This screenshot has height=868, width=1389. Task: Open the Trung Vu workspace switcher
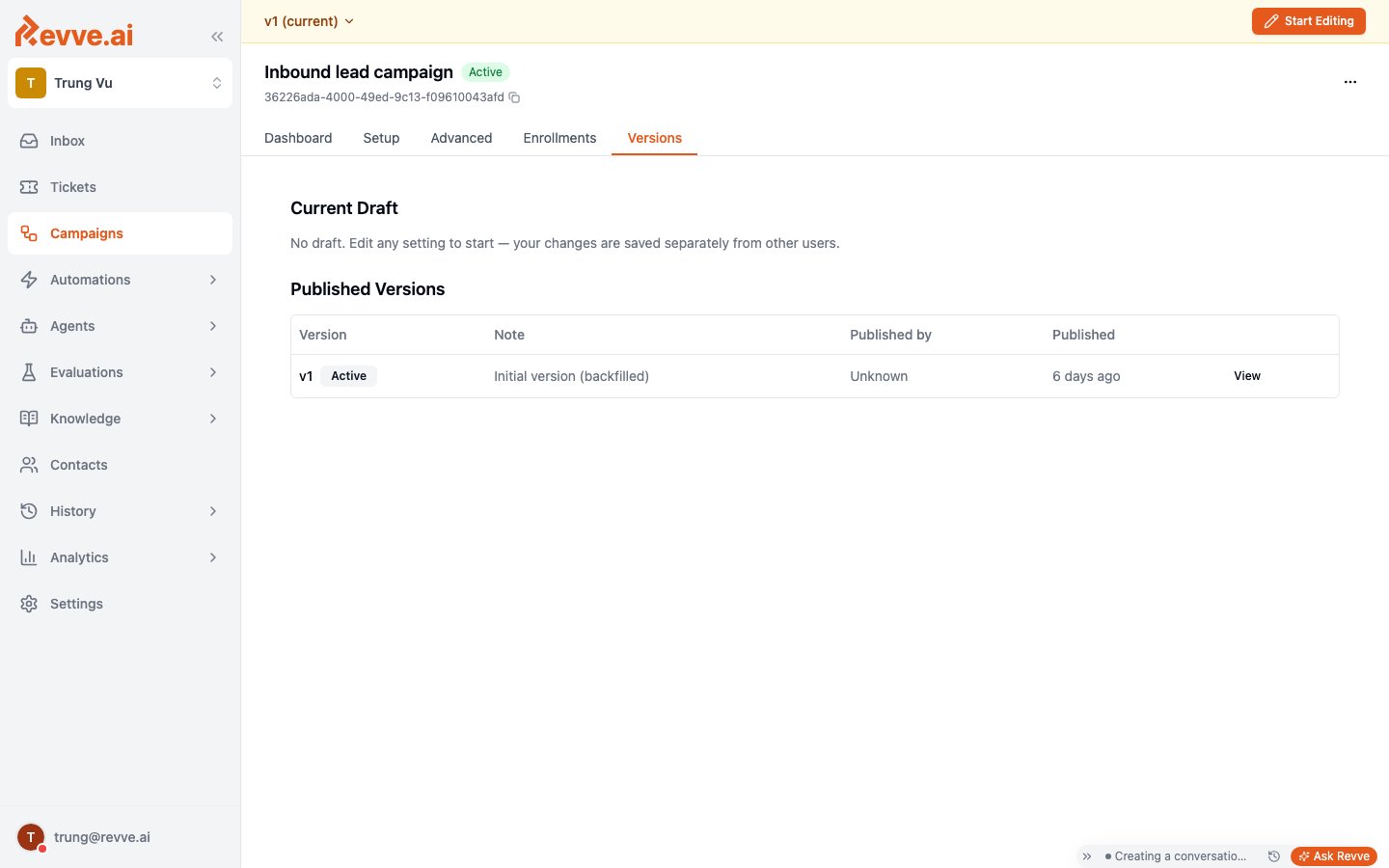(120, 83)
